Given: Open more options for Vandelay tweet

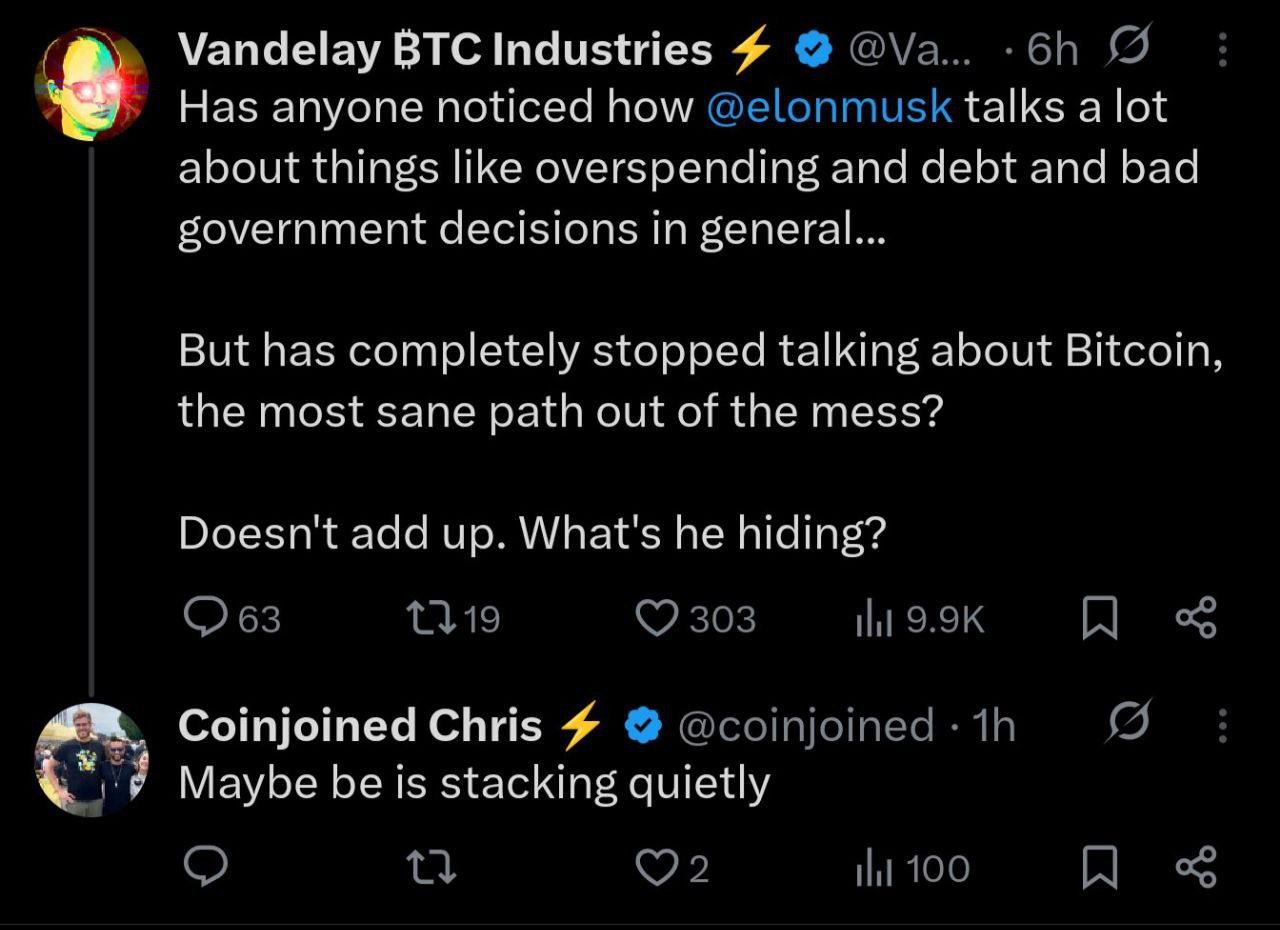Looking at the screenshot, I should pyautogui.click(x=1222, y=49).
